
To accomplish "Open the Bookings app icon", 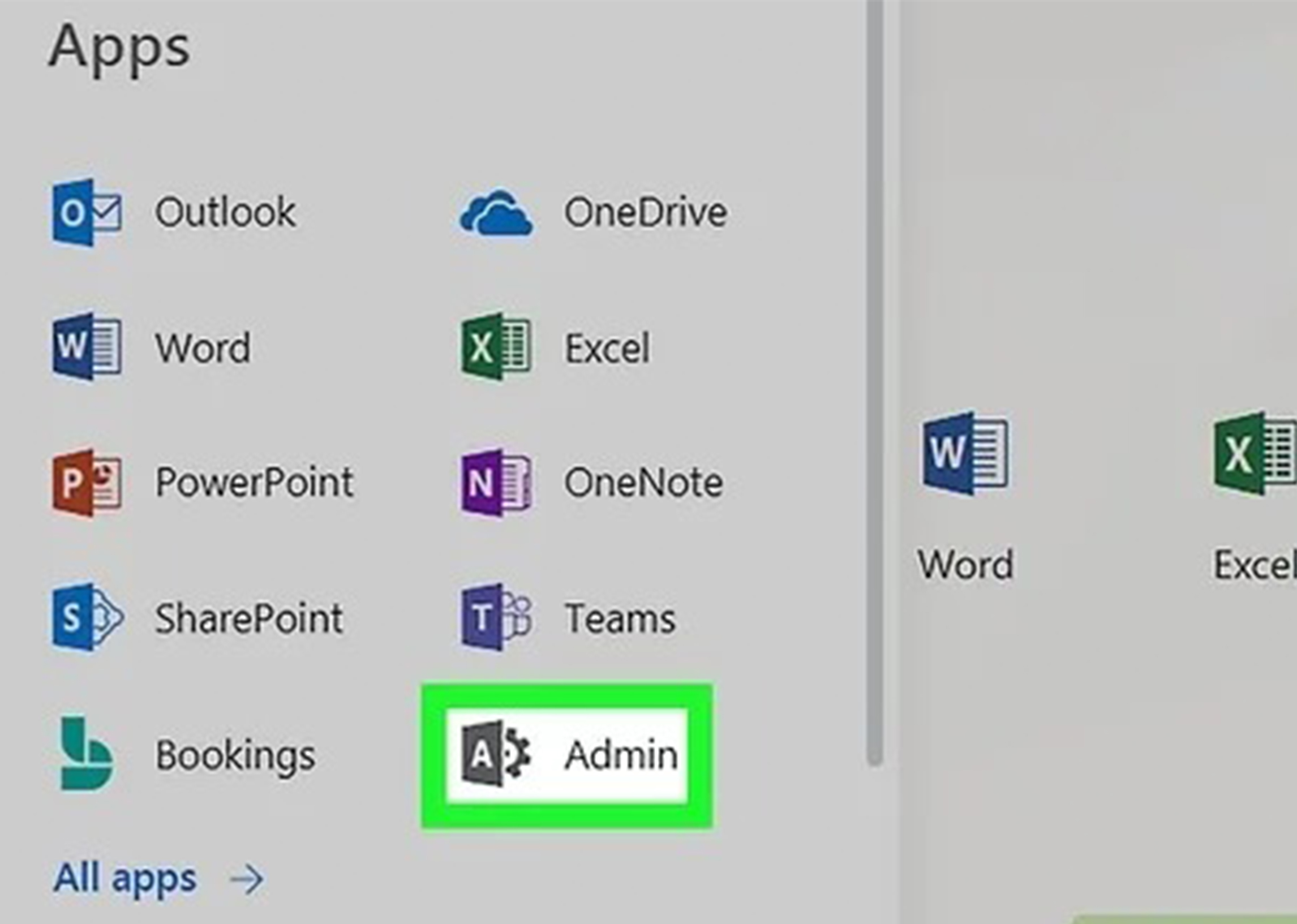I will 87,754.
